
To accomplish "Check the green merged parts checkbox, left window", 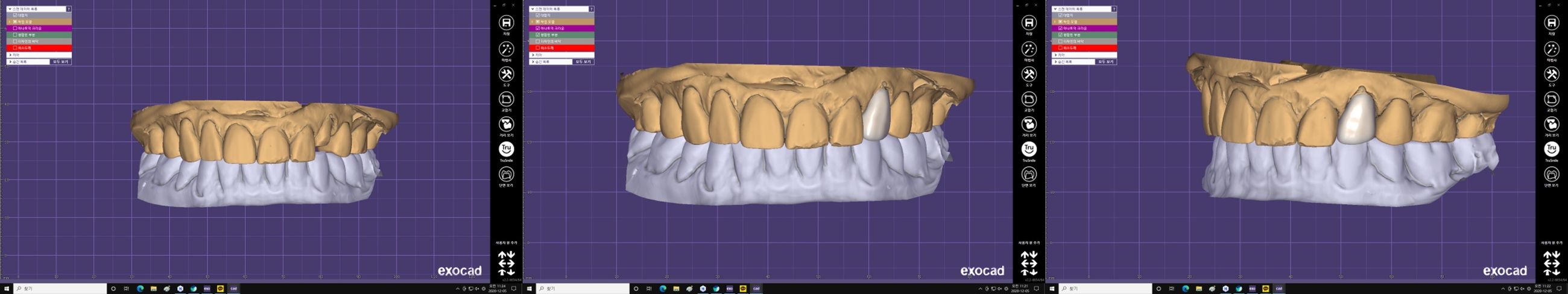I will (x=15, y=35).
